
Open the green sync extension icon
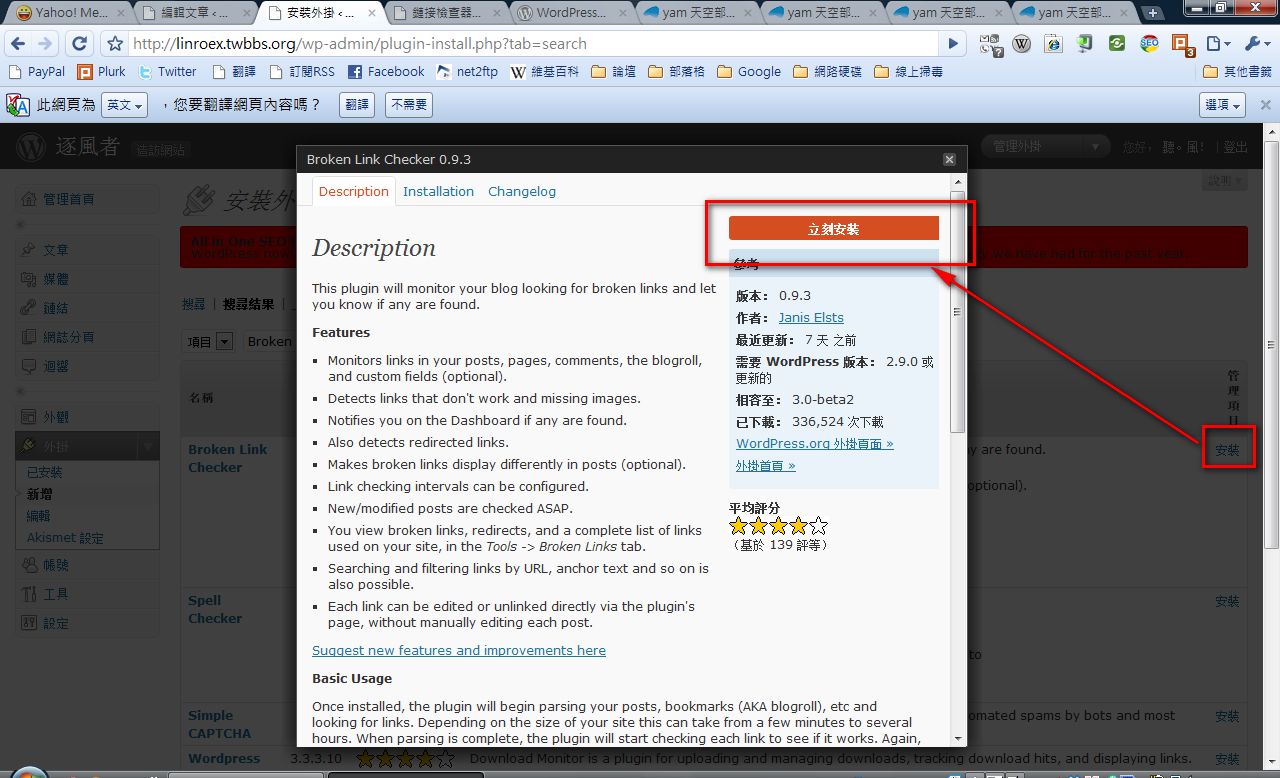pyautogui.click(x=1117, y=44)
